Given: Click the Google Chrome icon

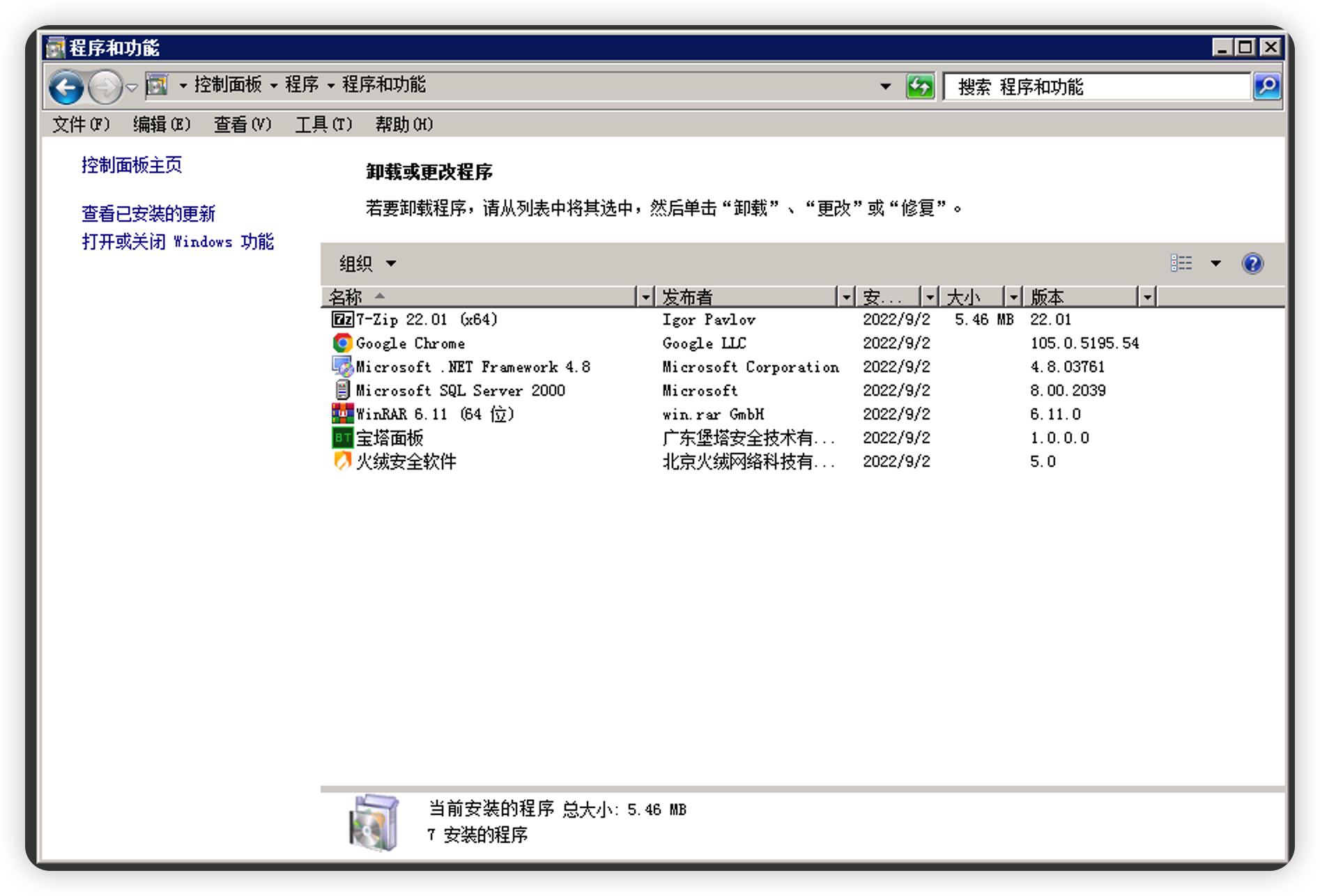Looking at the screenshot, I should pyautogui.click(x=342, y=343).
